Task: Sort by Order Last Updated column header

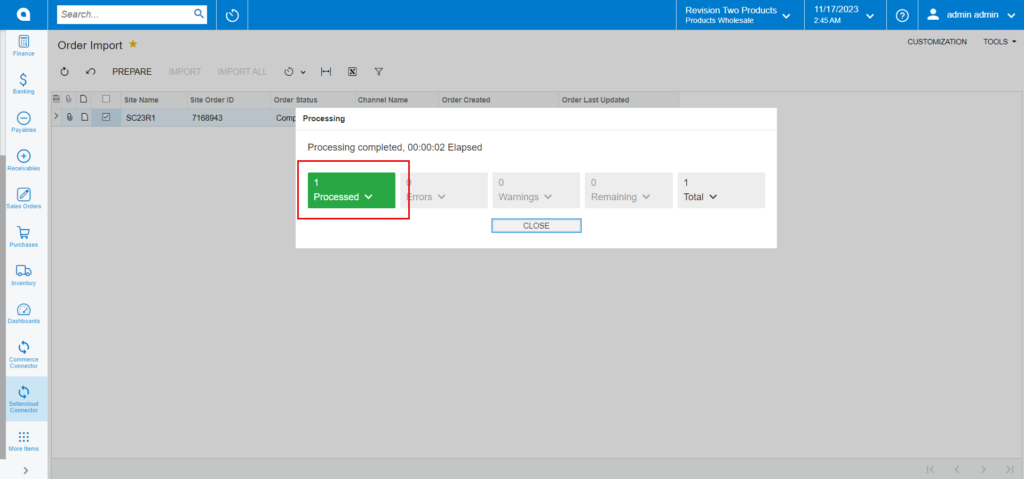Action: (619, 100)
